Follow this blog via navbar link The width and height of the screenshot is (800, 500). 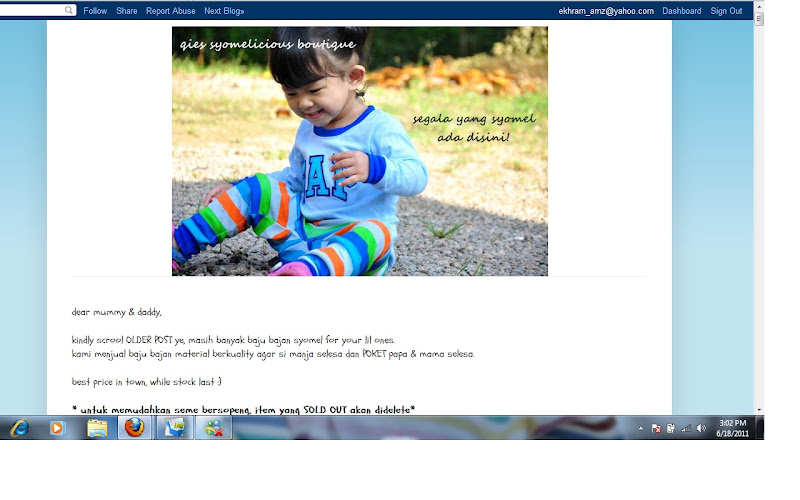click(x=95, y=11)
